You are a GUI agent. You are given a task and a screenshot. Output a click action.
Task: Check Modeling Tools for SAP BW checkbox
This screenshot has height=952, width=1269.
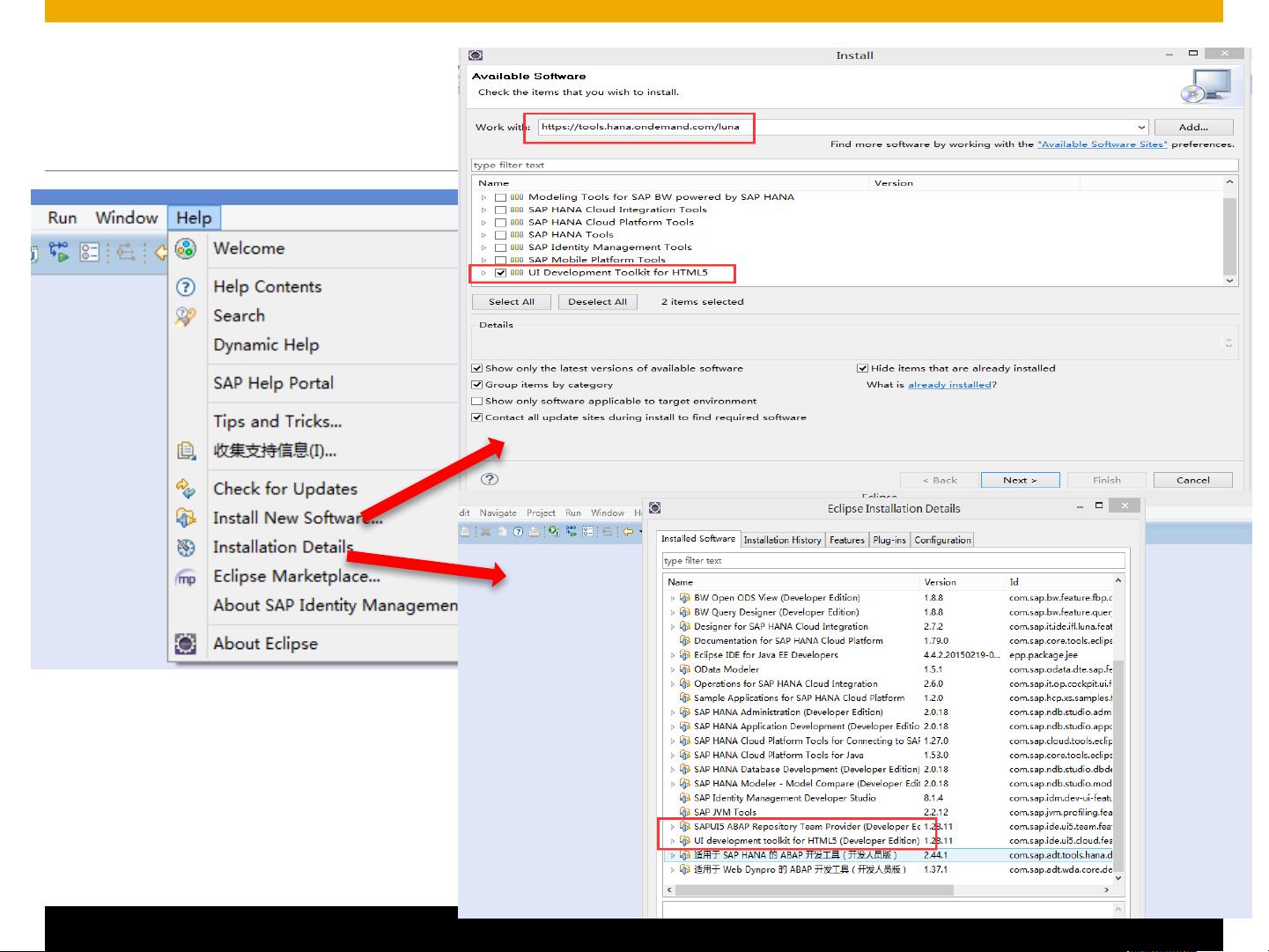500,197
